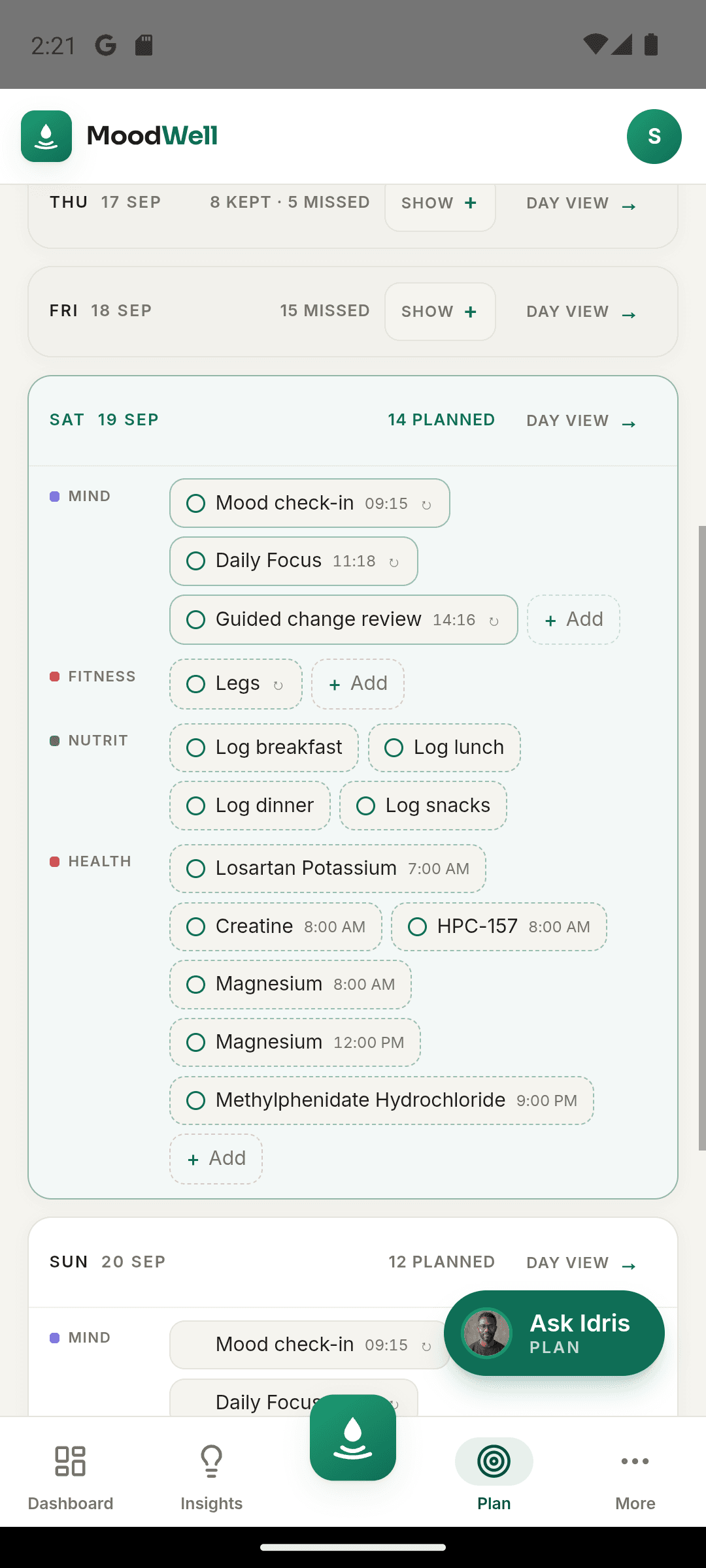
Task: Expand Friday 18 Sep with Show
Action: click(440, 312)
